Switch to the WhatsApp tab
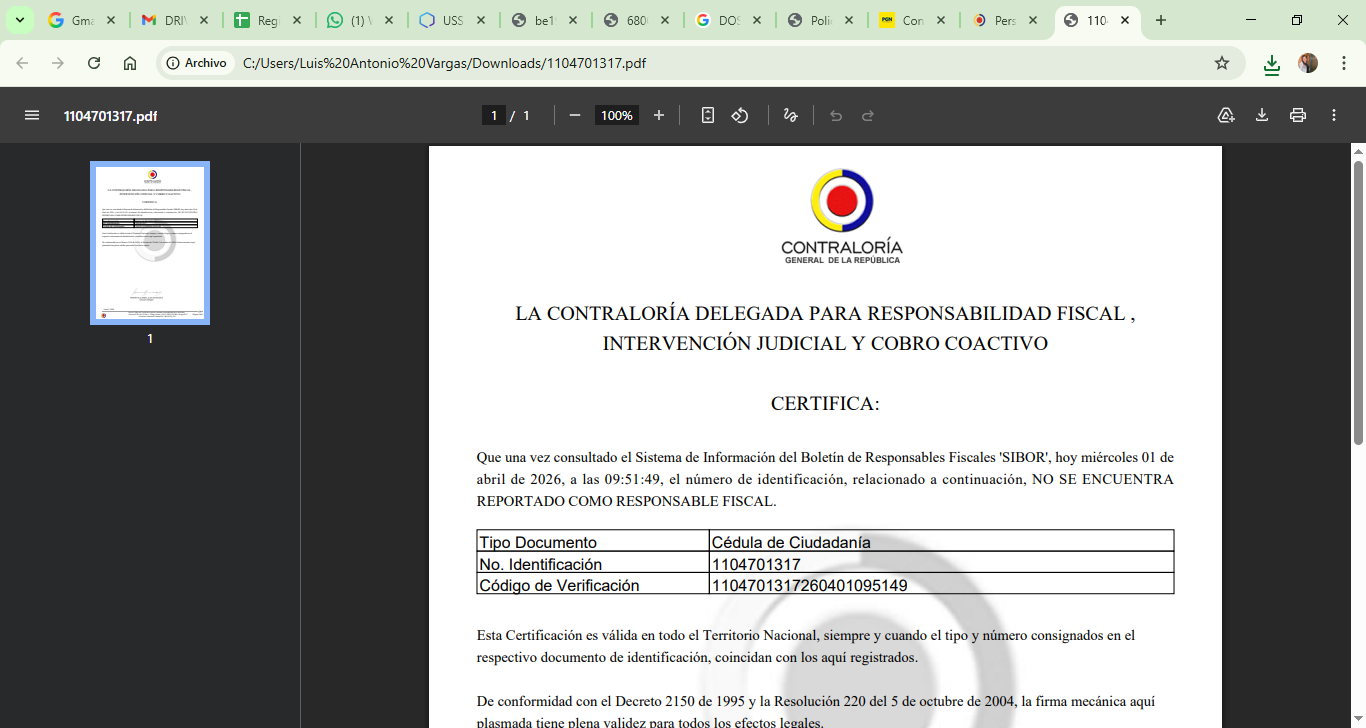This screenshot has height=728, width=1366. [359, 20]
